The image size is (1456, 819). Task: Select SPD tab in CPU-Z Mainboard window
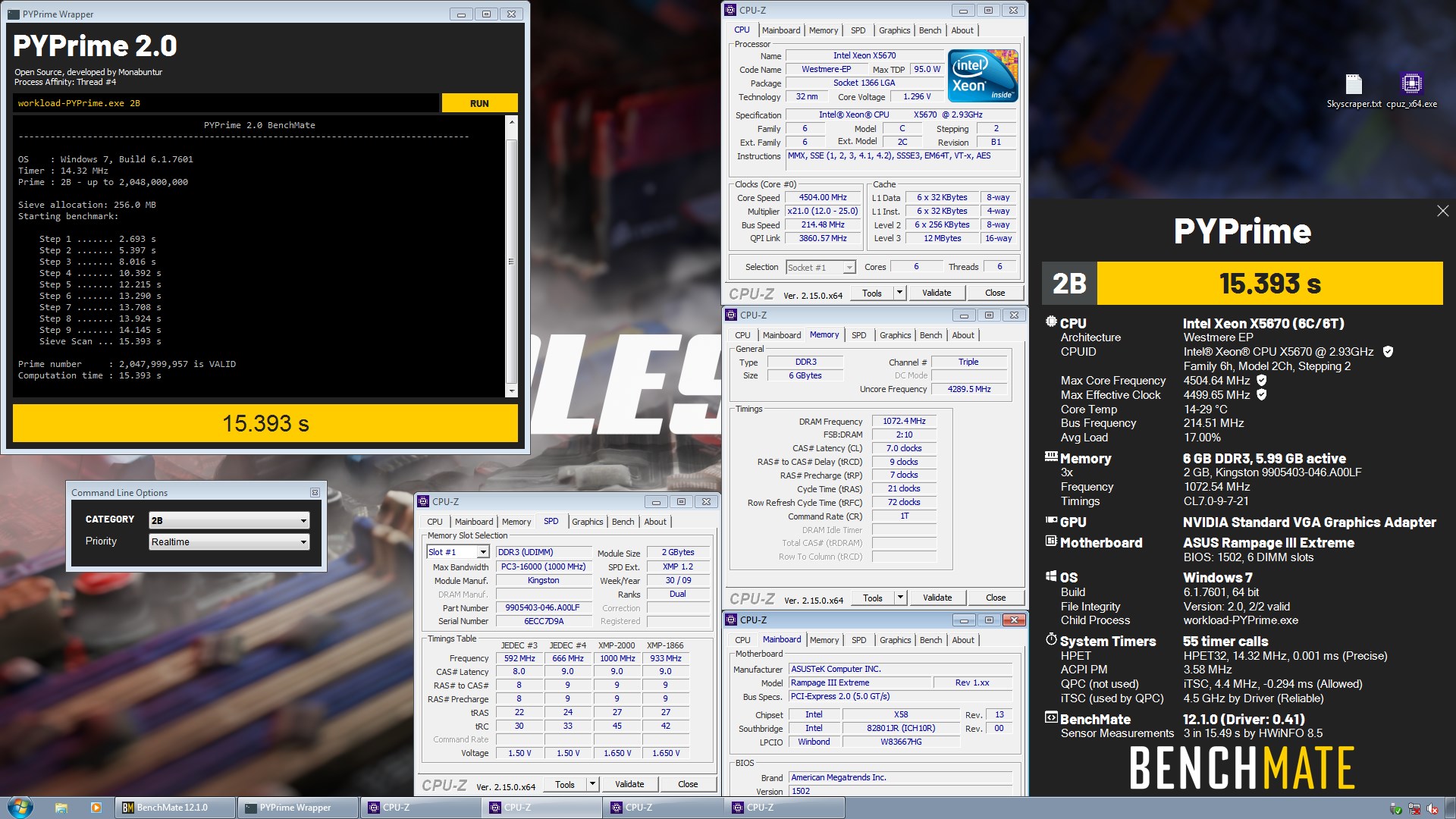[x=858, y=640]
